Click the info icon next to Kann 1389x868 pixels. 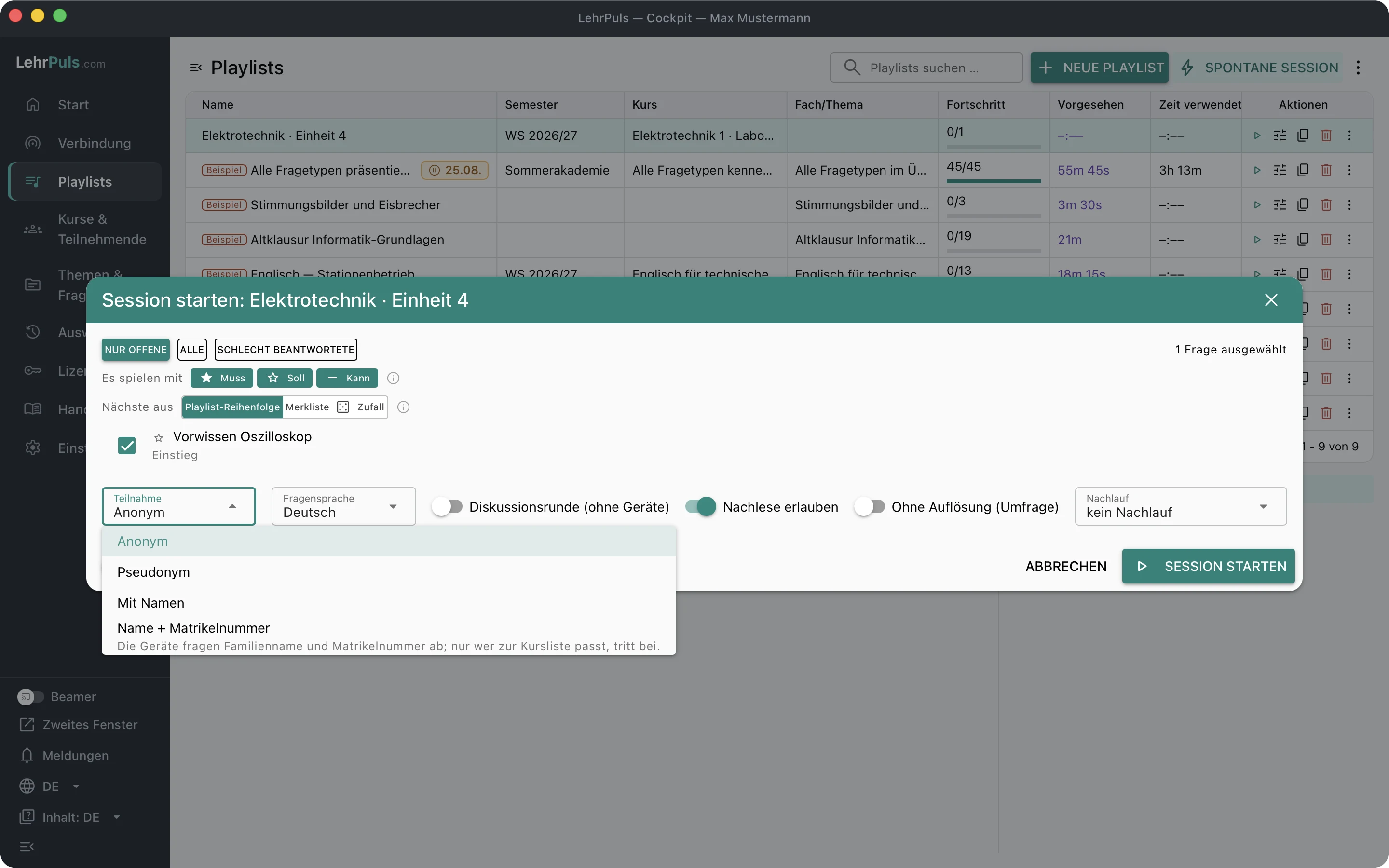click(393, 378)
